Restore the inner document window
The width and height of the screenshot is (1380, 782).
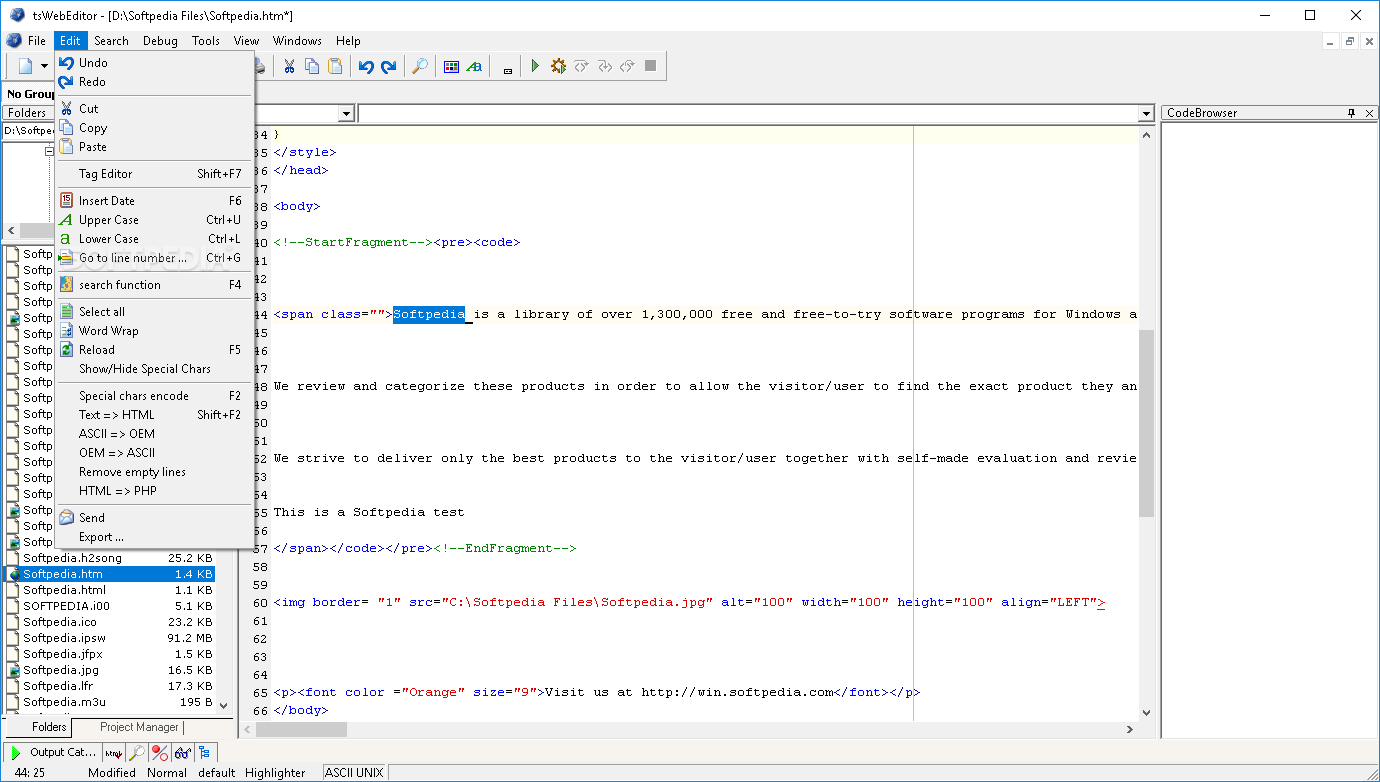1350,41
